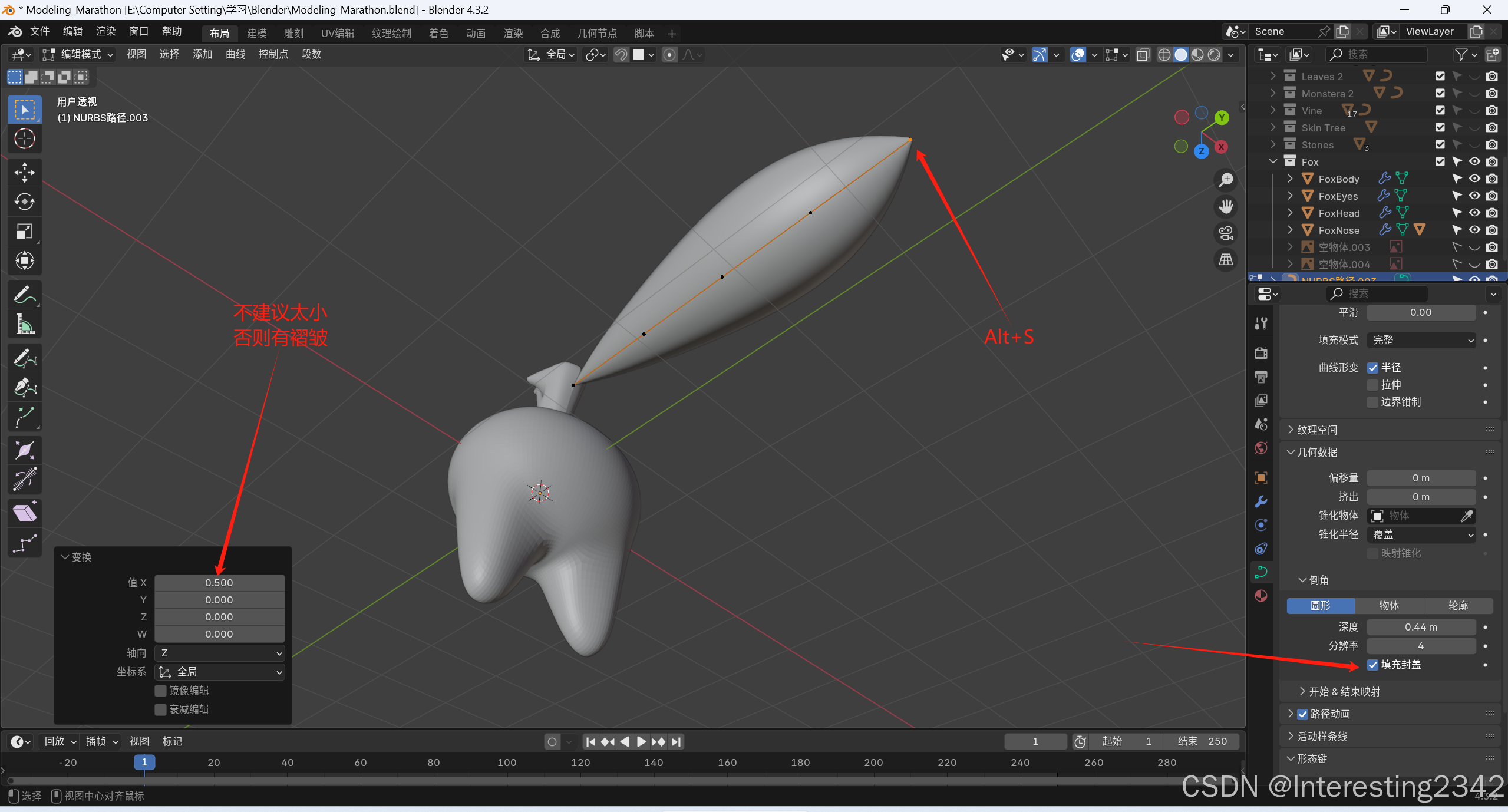Toggle orthographic grid view icon
The width and height of the screenshot is (1508, 812).
[x=1226, y=259]
